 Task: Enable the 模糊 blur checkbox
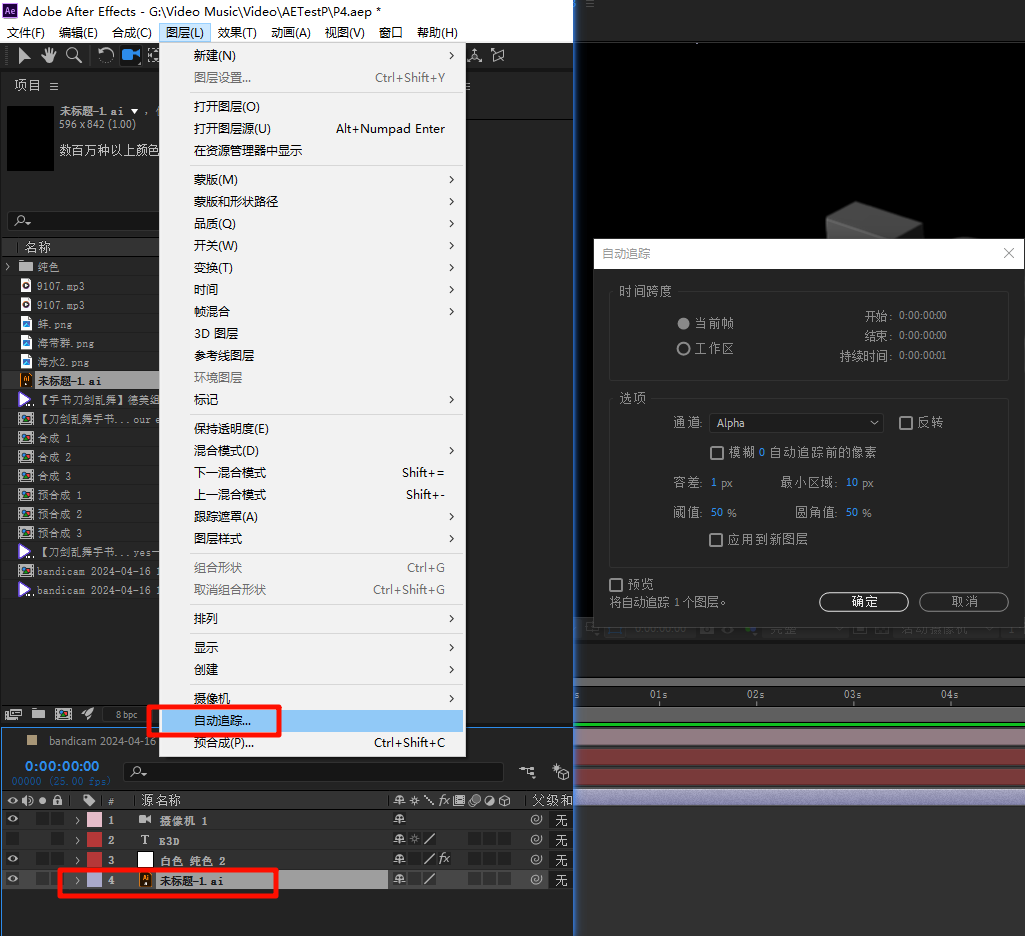[717, 453]
